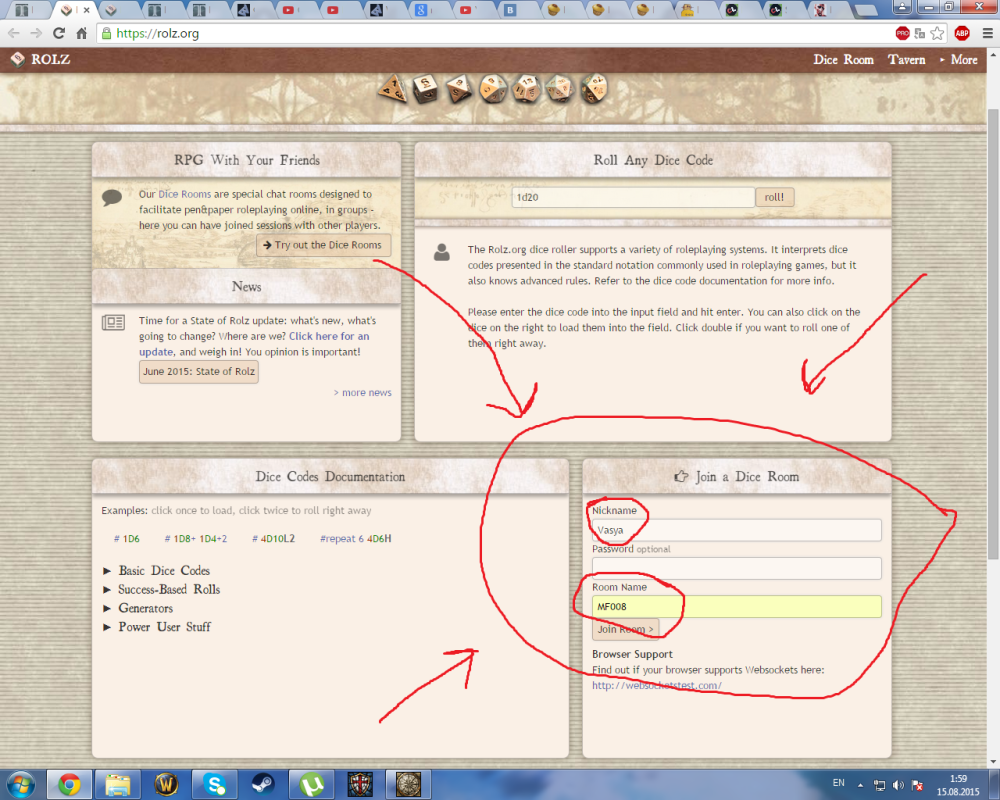Click the green padlock security icon
The image size is (1000, 800).
coord(107,33)
